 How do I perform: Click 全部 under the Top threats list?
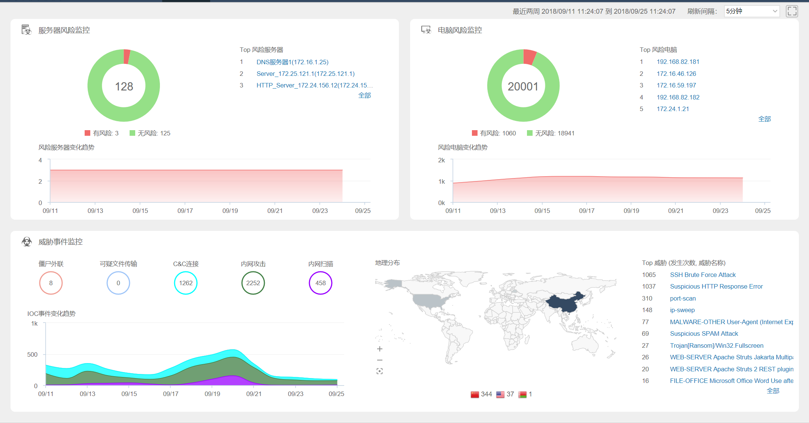pos(772,391)
